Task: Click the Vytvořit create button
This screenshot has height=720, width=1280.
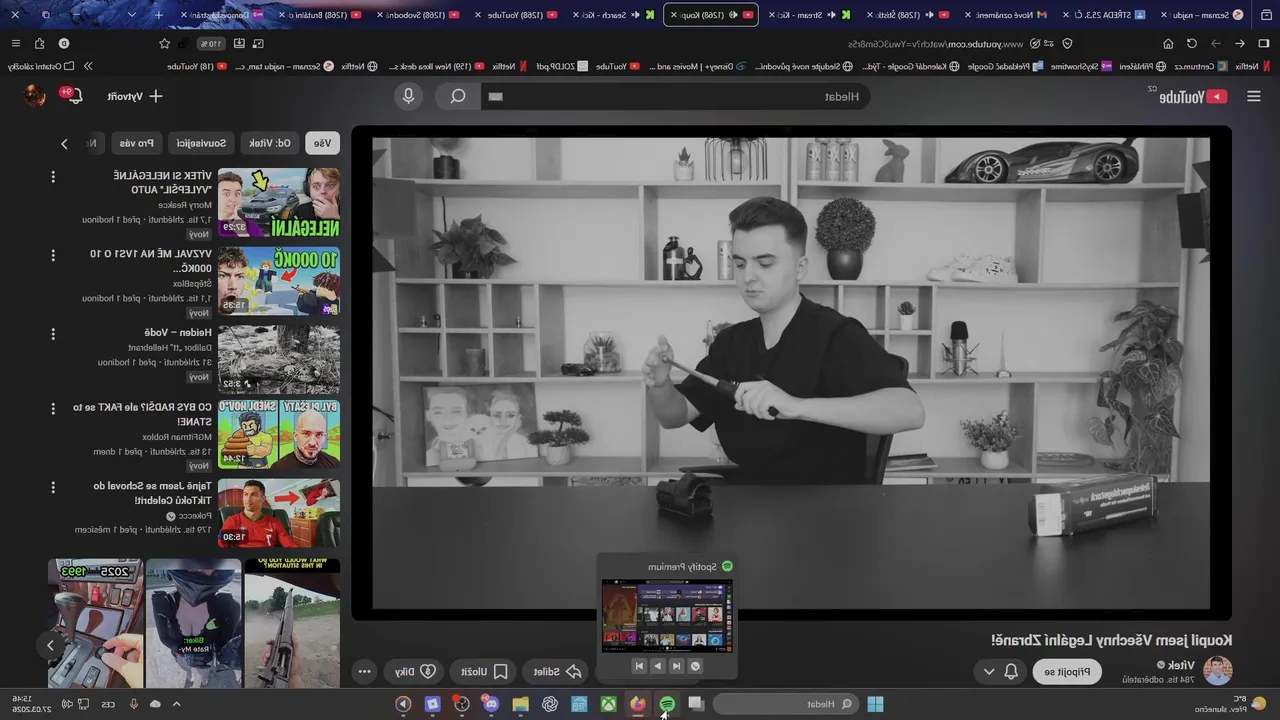Action: 134,96
